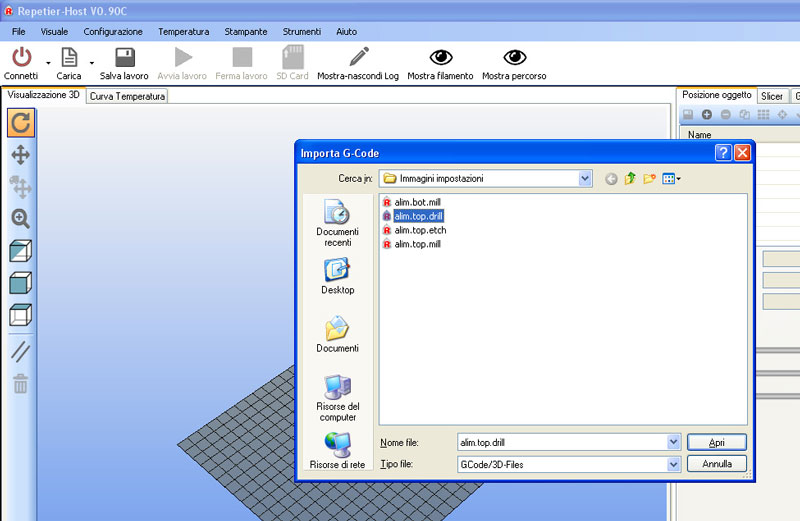Click the dialog help question button
Screen dimensions: 800x521
point(723,153)
